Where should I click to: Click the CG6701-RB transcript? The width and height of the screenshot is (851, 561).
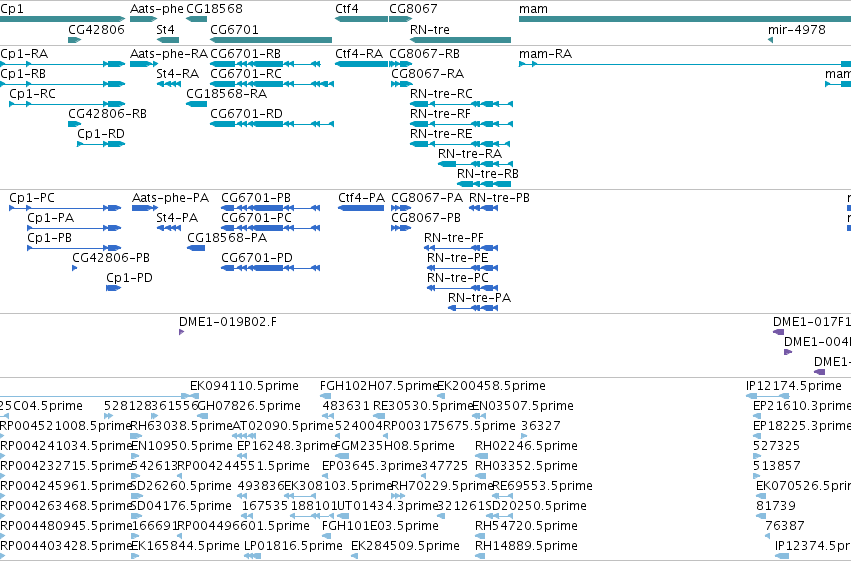click(265, 64)
